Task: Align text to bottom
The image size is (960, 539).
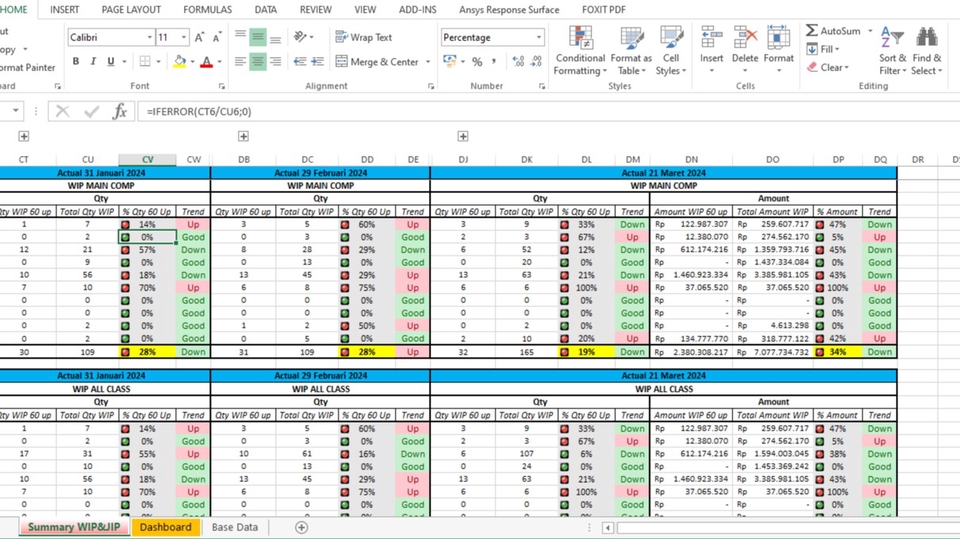Action: pos(276,37)
